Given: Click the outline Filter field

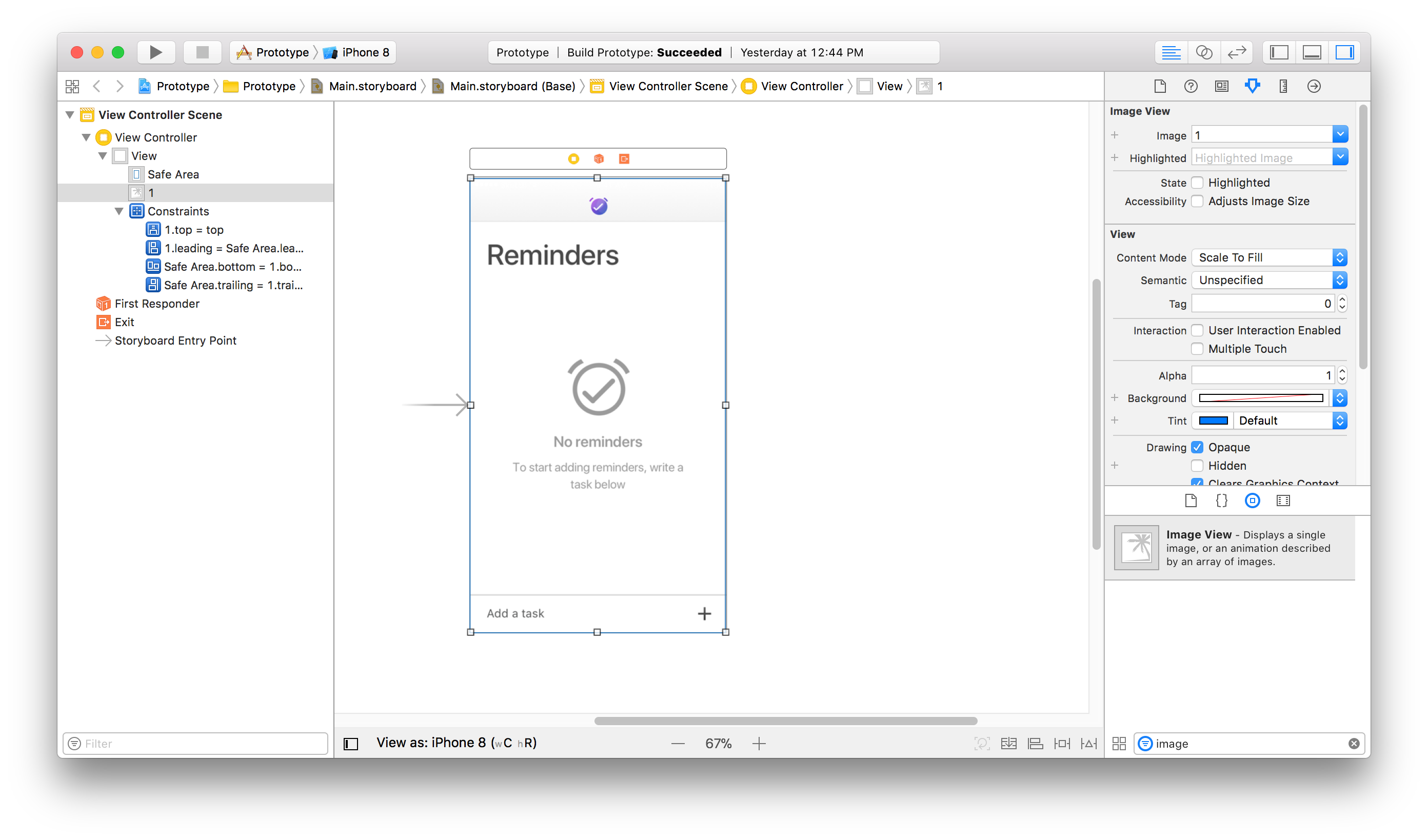Looking at the screenshot, I should coord(195,743).
